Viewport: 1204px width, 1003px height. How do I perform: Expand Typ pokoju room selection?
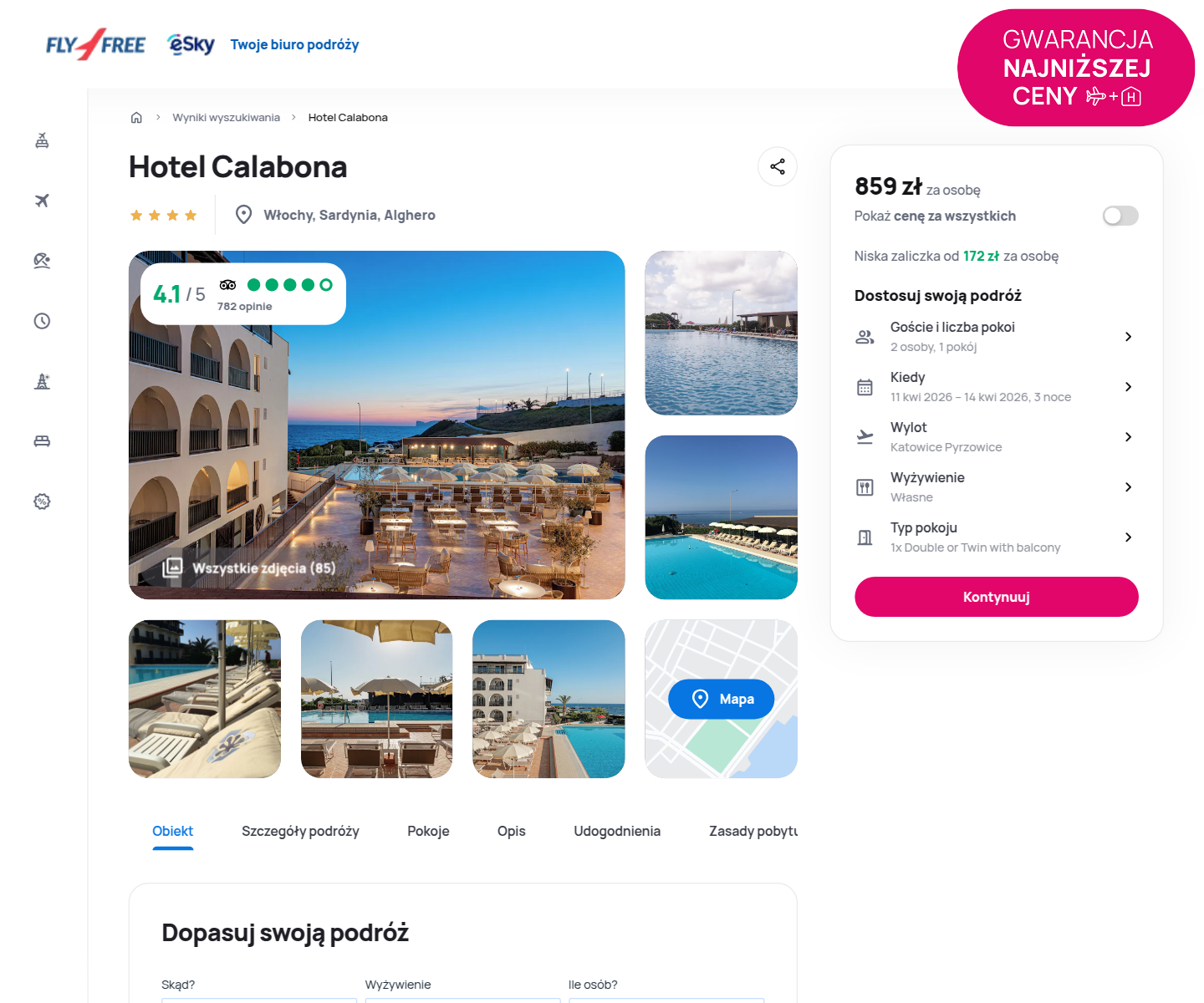[996, 537]
